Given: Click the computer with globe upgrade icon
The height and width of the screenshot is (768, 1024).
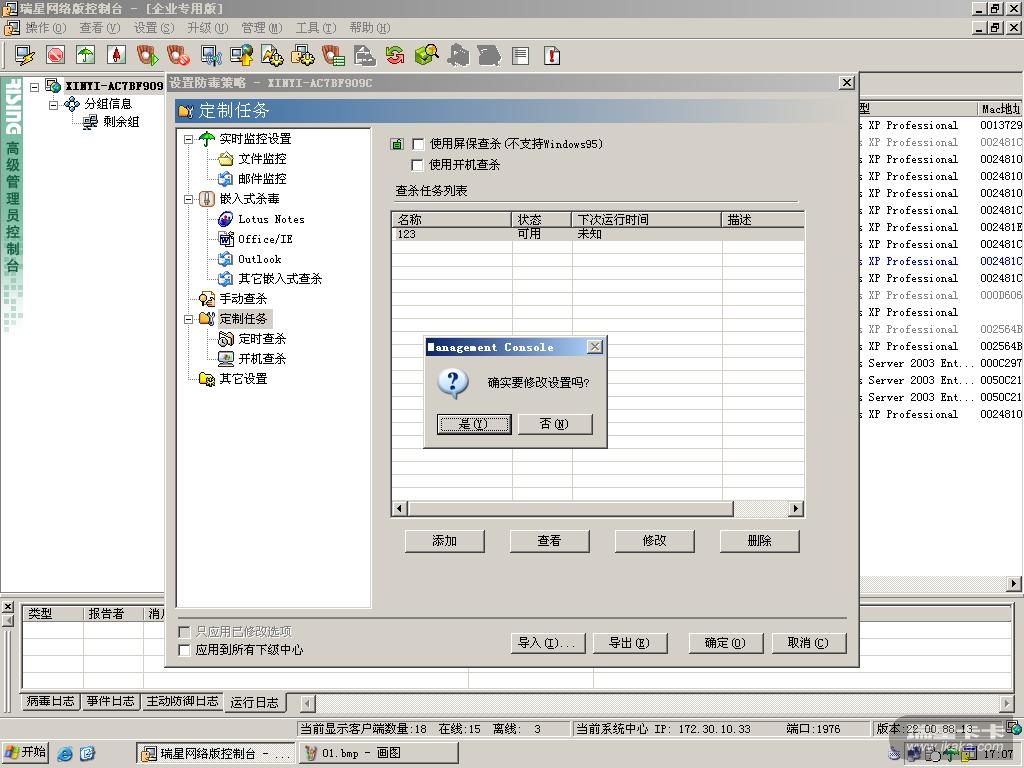Looking at the screenshot, I should point(241,56).
